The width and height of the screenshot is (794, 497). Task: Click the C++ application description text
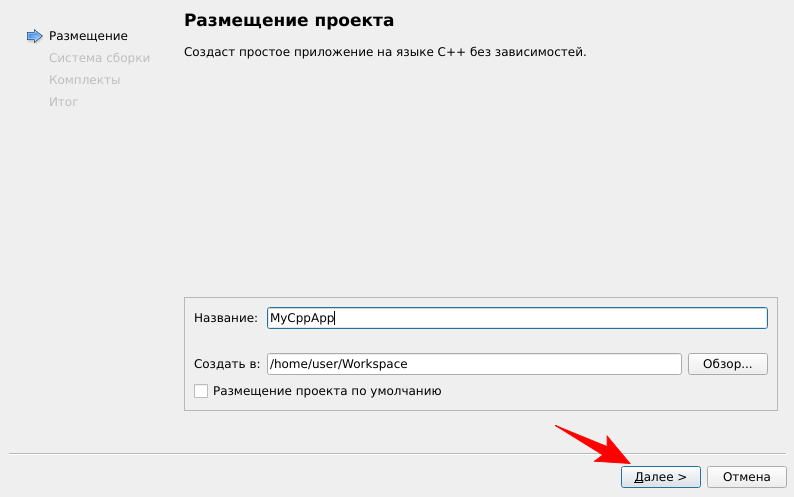pyautogui.click(x=385, y=51)
